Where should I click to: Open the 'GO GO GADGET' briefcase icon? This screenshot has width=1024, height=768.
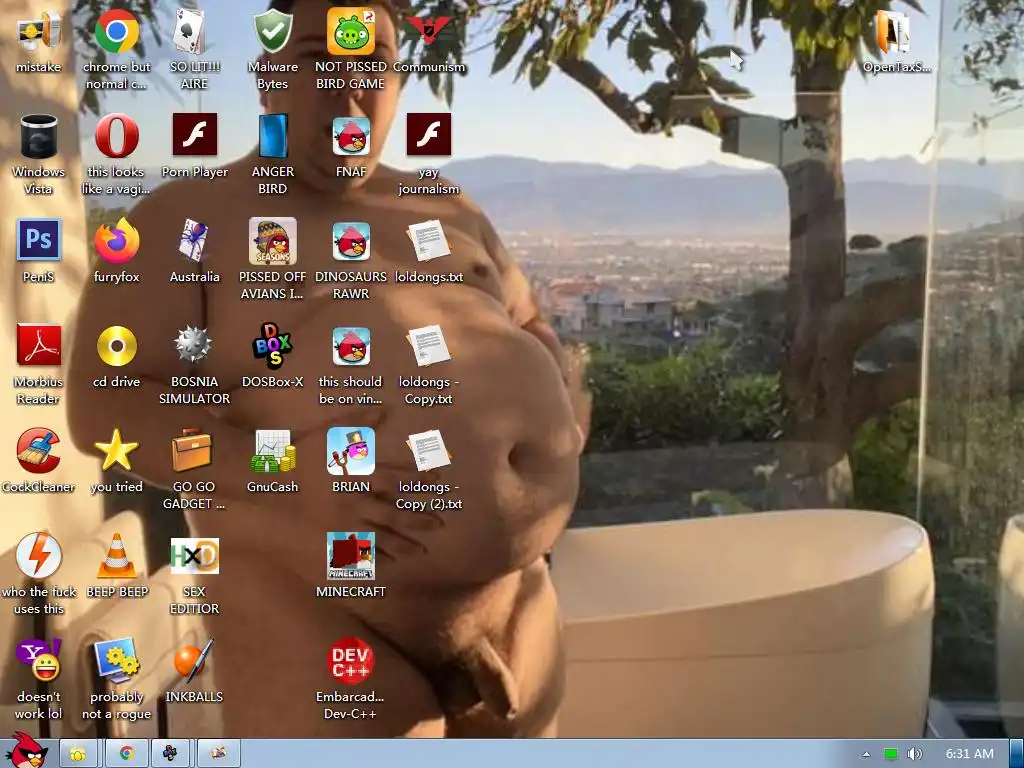[194, 469]
